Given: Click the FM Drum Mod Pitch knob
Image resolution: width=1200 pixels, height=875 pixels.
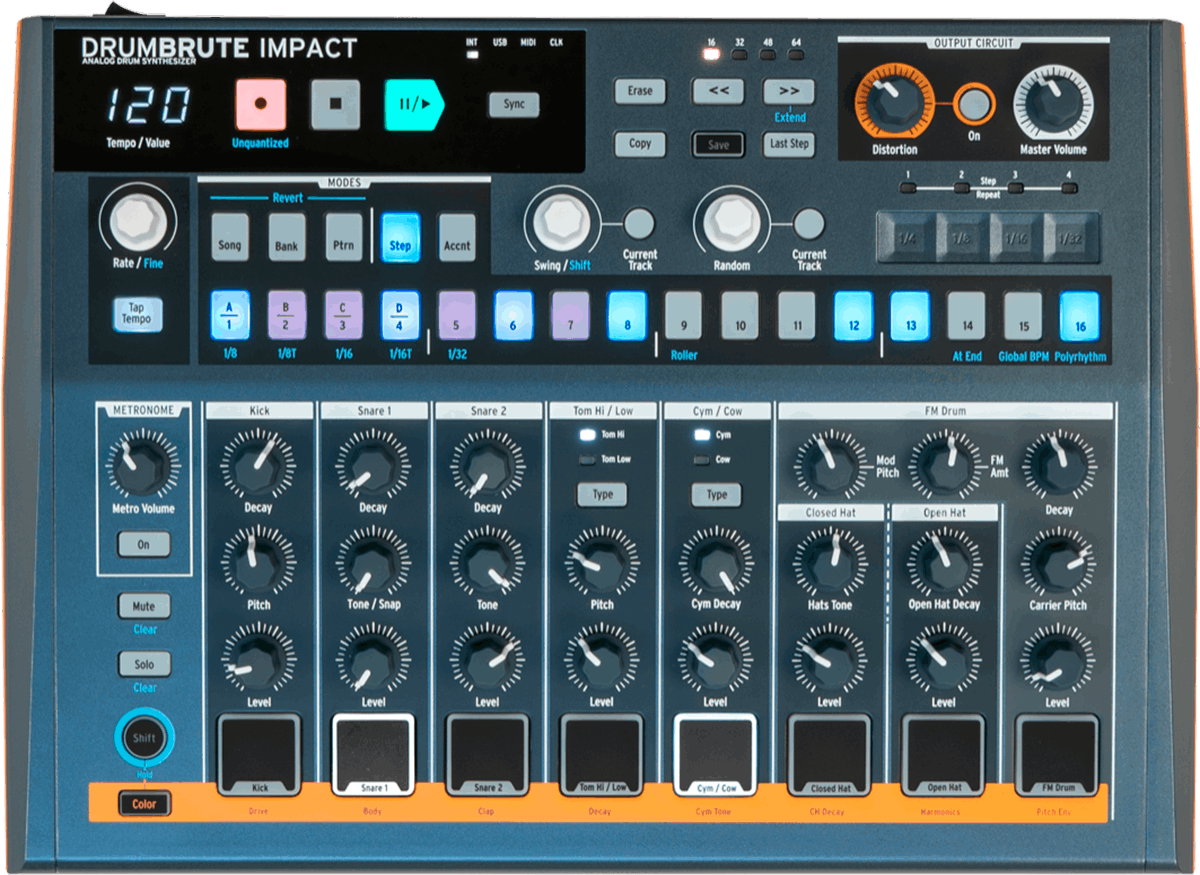Looking at the screenshot, I should tap(830, 465).
